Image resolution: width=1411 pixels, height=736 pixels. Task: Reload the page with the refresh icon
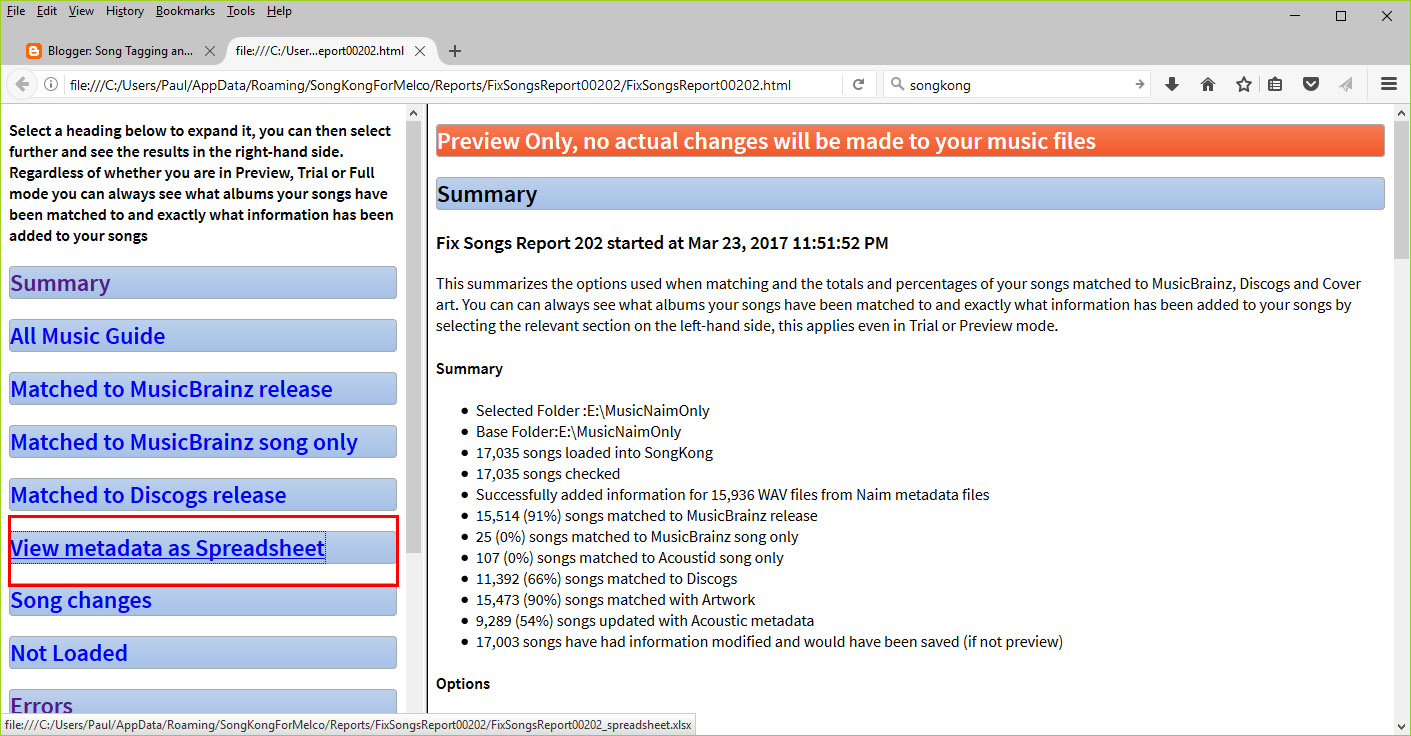point(858,85)
